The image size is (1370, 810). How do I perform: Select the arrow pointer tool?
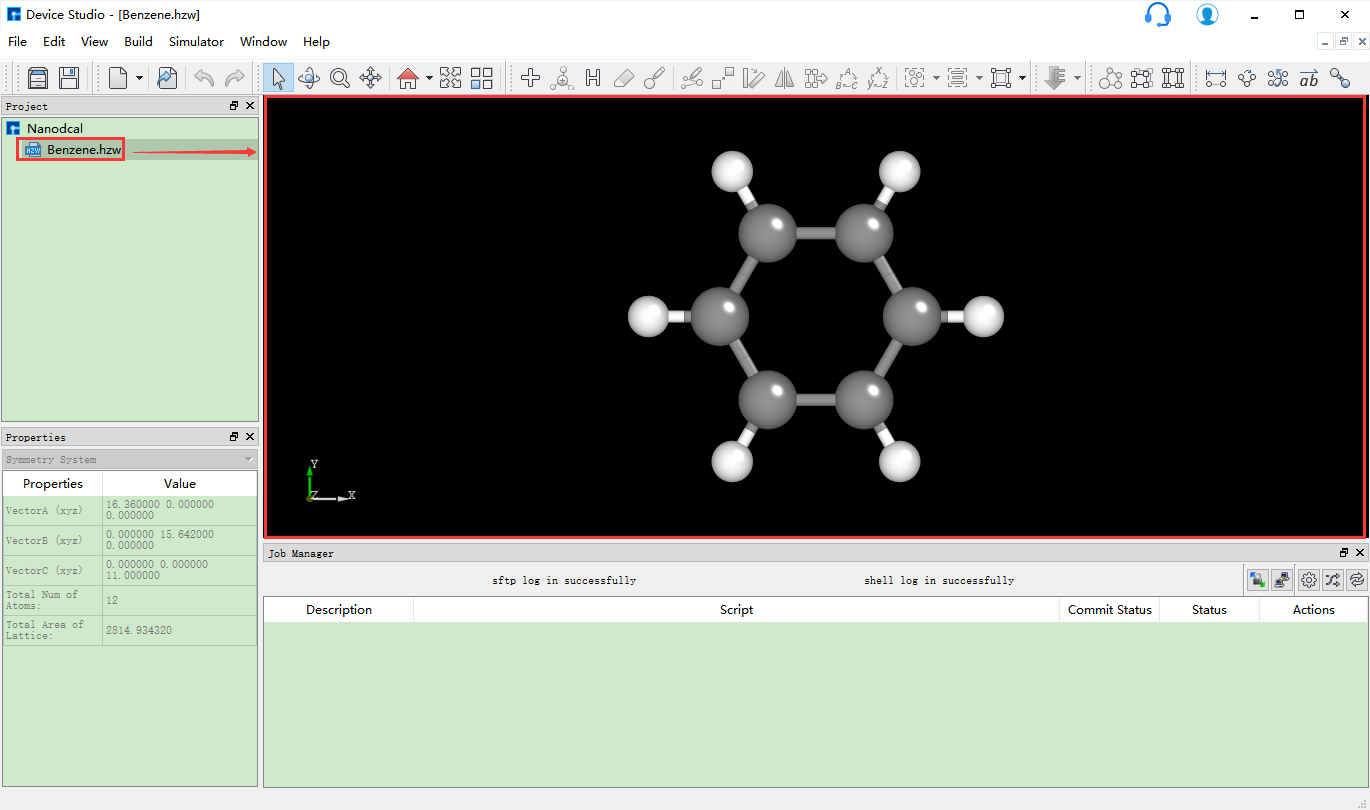point(278,78)
